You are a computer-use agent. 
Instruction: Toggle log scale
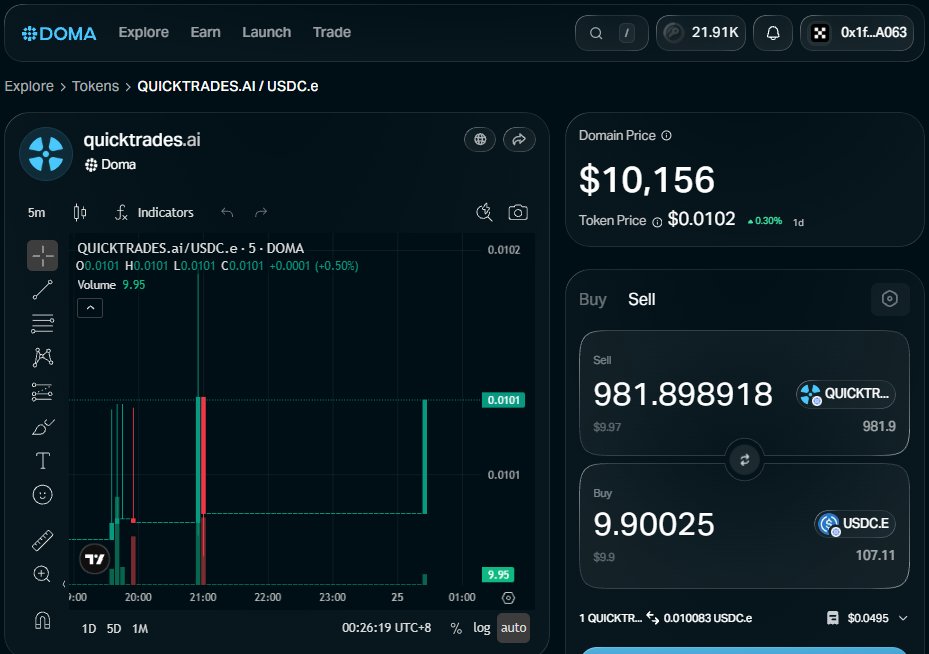[482, 628]
